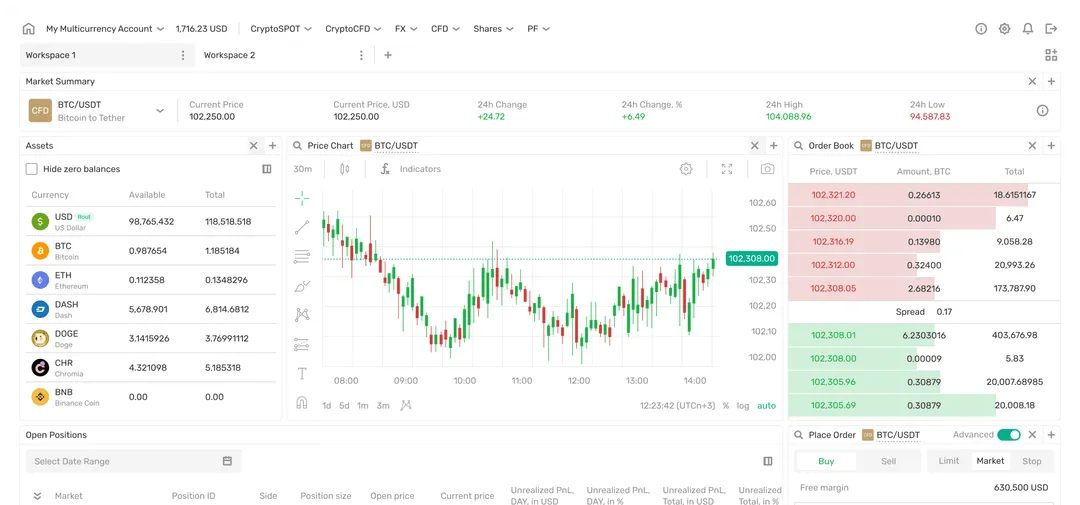Click ask price 102,321.20
This screenshot has height=505, width=1080.
pos(833,195)
